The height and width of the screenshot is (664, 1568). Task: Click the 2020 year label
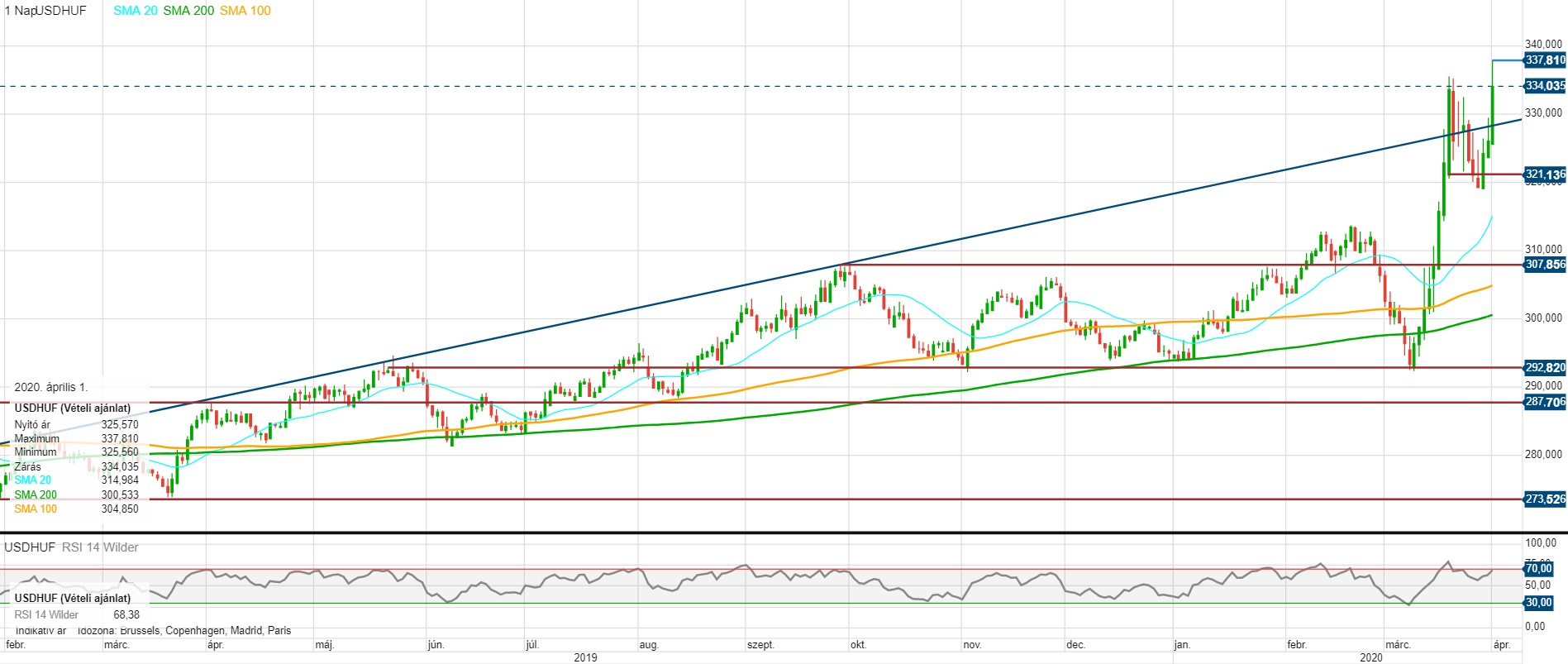tap(1370, 657)
